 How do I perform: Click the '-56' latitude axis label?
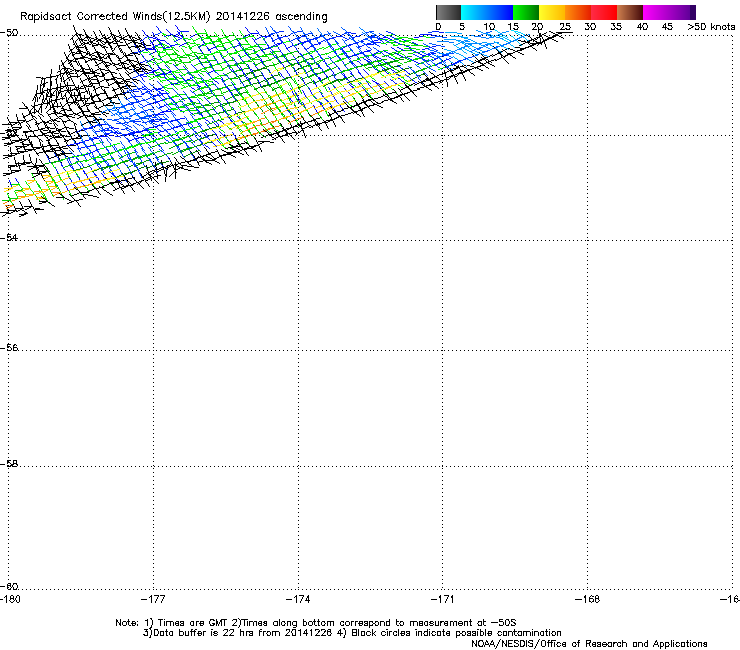[9, 348]
